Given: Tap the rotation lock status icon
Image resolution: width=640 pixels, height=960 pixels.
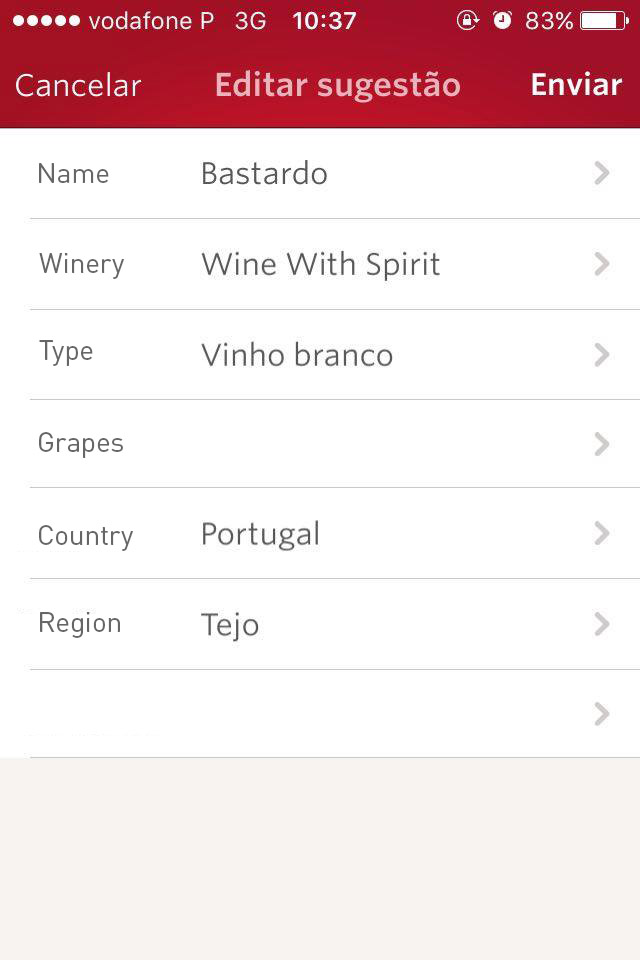Looking at the screenshot, I should coord(467,20).
